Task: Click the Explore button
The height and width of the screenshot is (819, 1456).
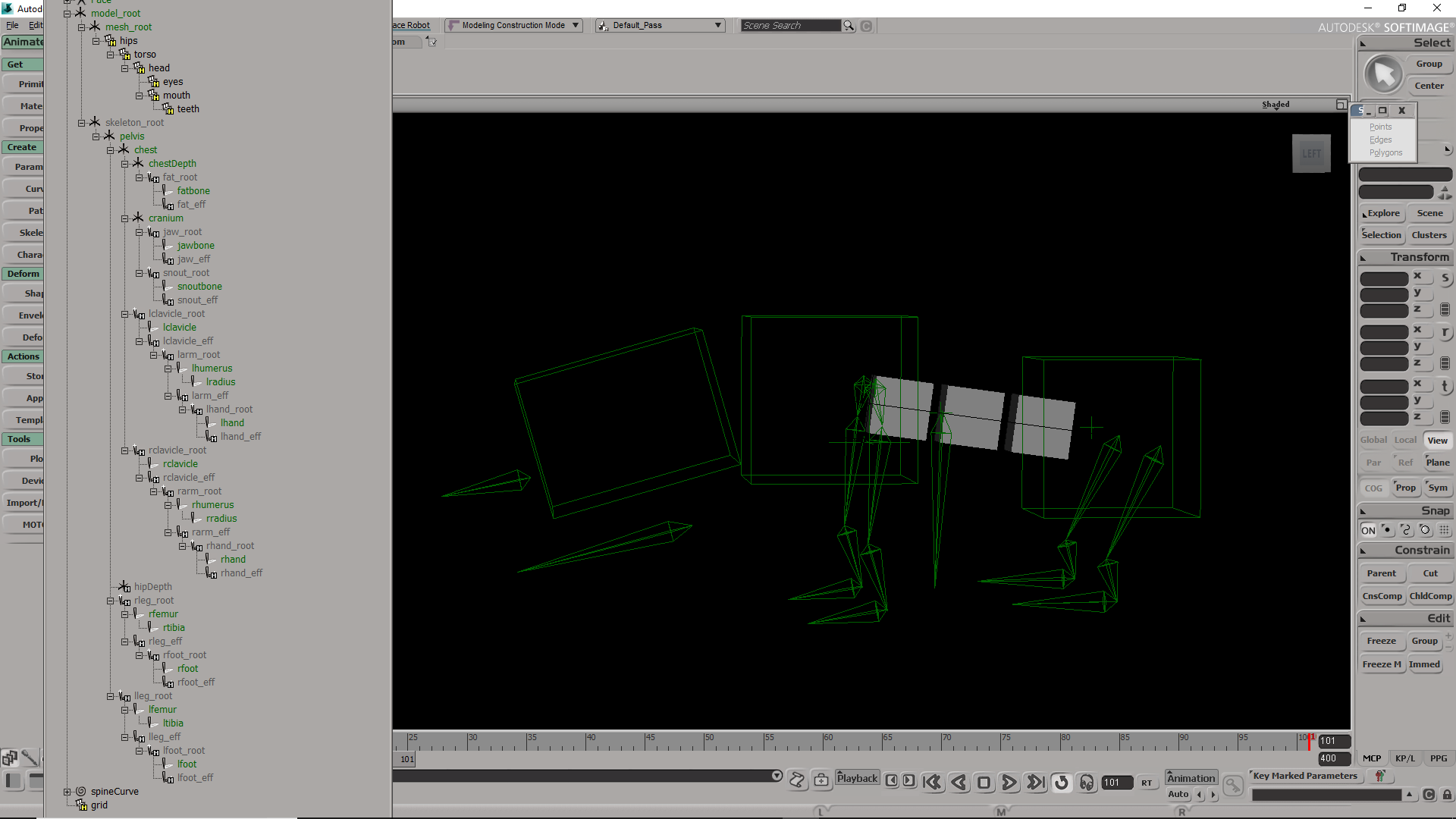Action: (x=1383, y=214)
